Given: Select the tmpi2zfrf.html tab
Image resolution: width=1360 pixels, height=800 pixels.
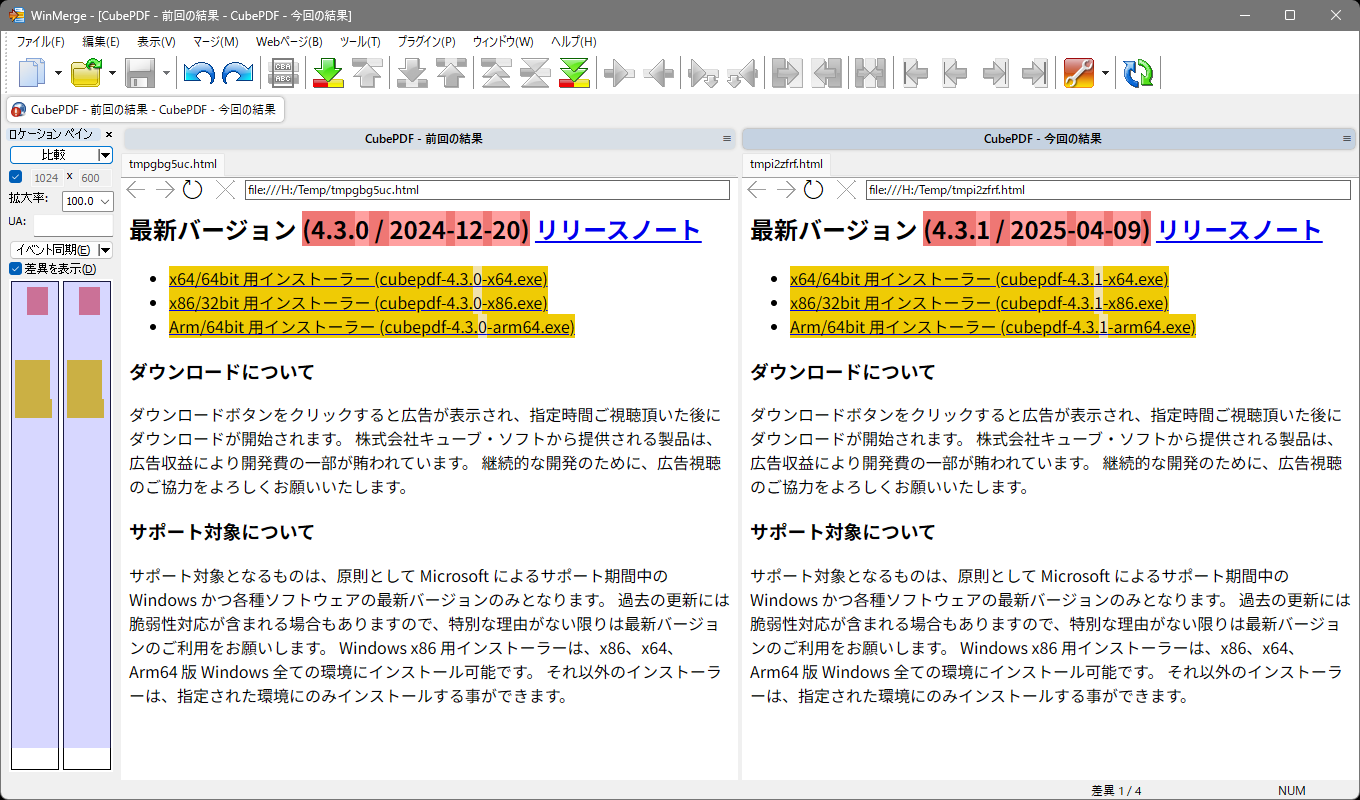Looking at the screenshot, I should click(x=786, y=164).
